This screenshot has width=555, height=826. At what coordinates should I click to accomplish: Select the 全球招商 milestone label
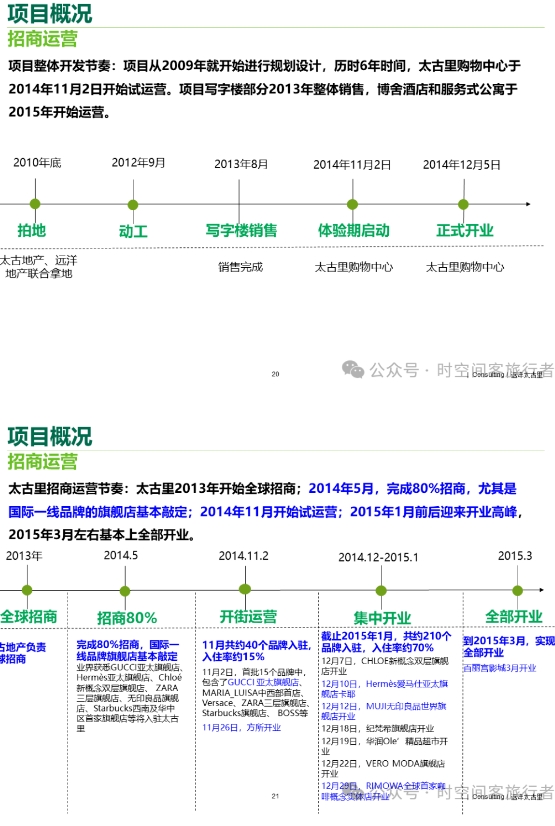[x=28, y=616]
